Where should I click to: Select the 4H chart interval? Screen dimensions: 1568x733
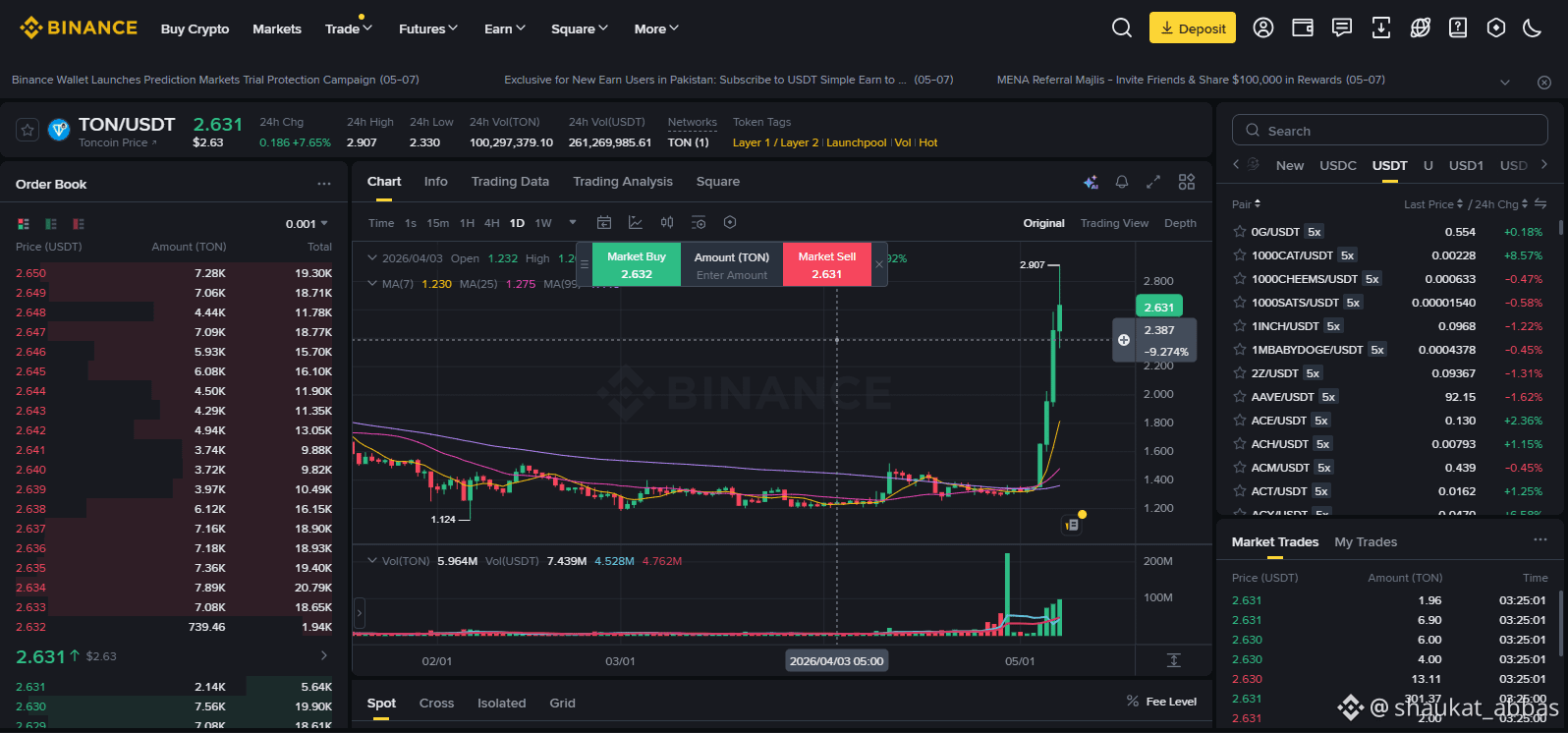click(492, 223)
